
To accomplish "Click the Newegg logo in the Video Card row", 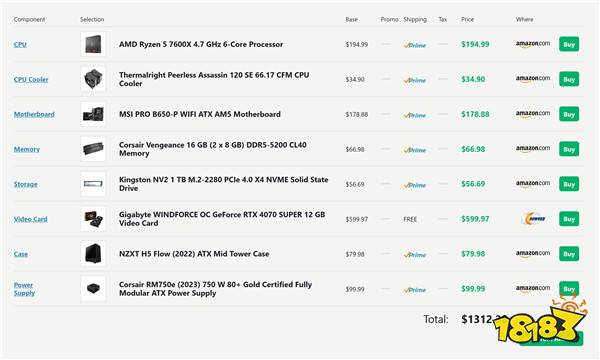I will (534, 219).
